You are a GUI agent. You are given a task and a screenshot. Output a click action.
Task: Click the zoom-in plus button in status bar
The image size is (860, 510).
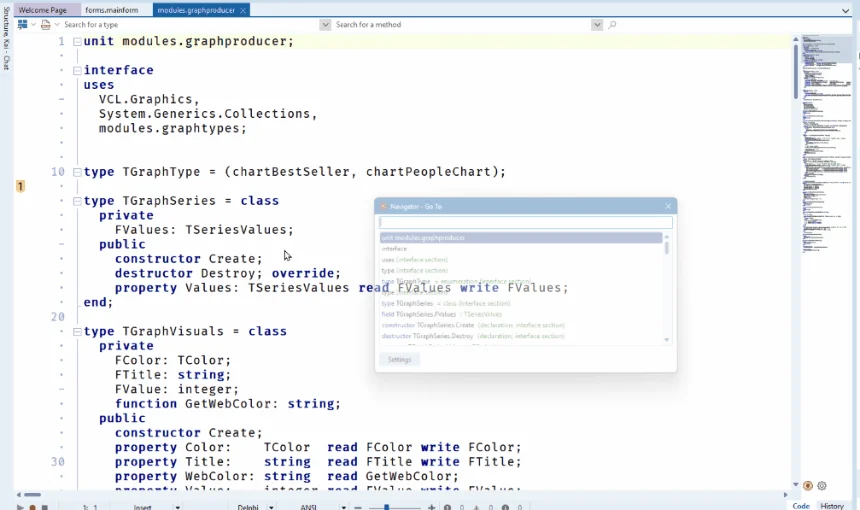point(431,507)
